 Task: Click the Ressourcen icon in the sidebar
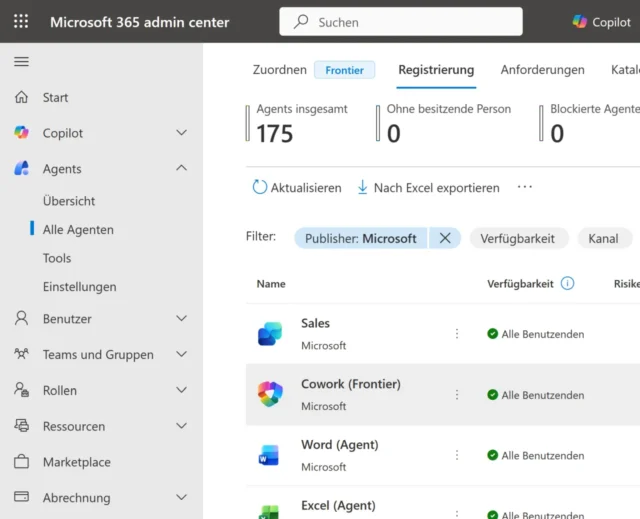point(21,426)
